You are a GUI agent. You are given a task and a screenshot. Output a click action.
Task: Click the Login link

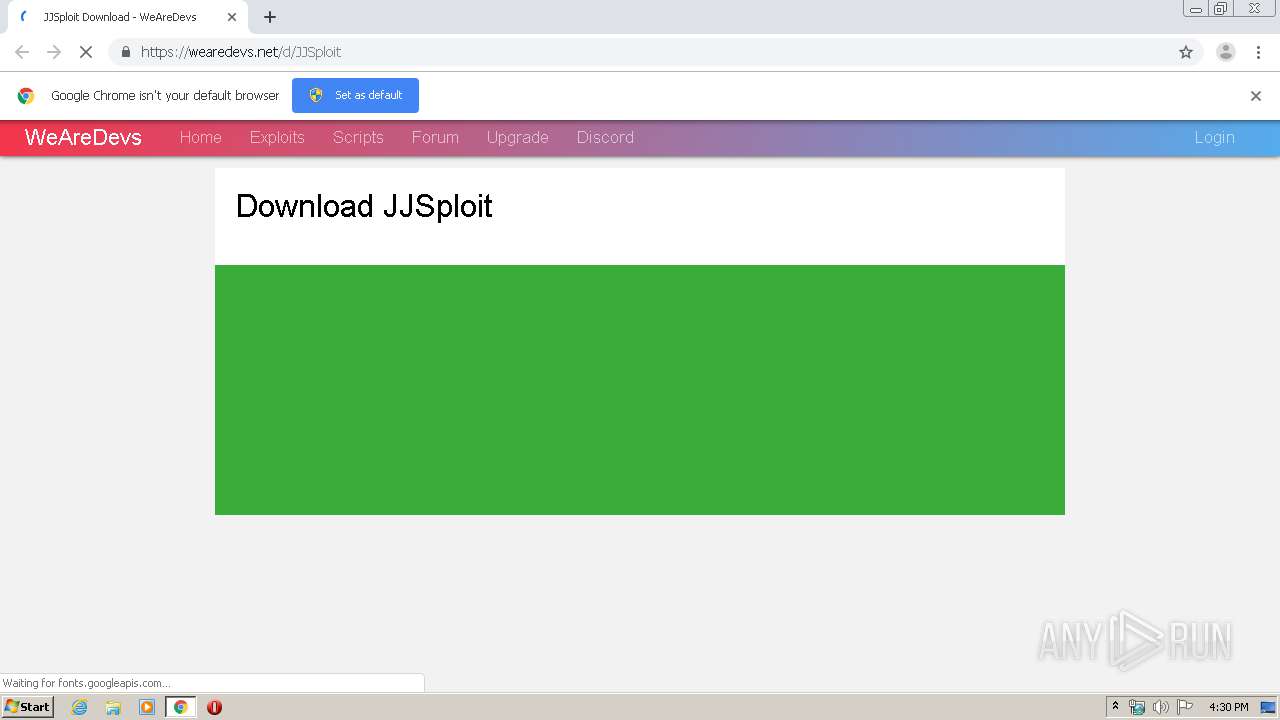coord(1214,137)
